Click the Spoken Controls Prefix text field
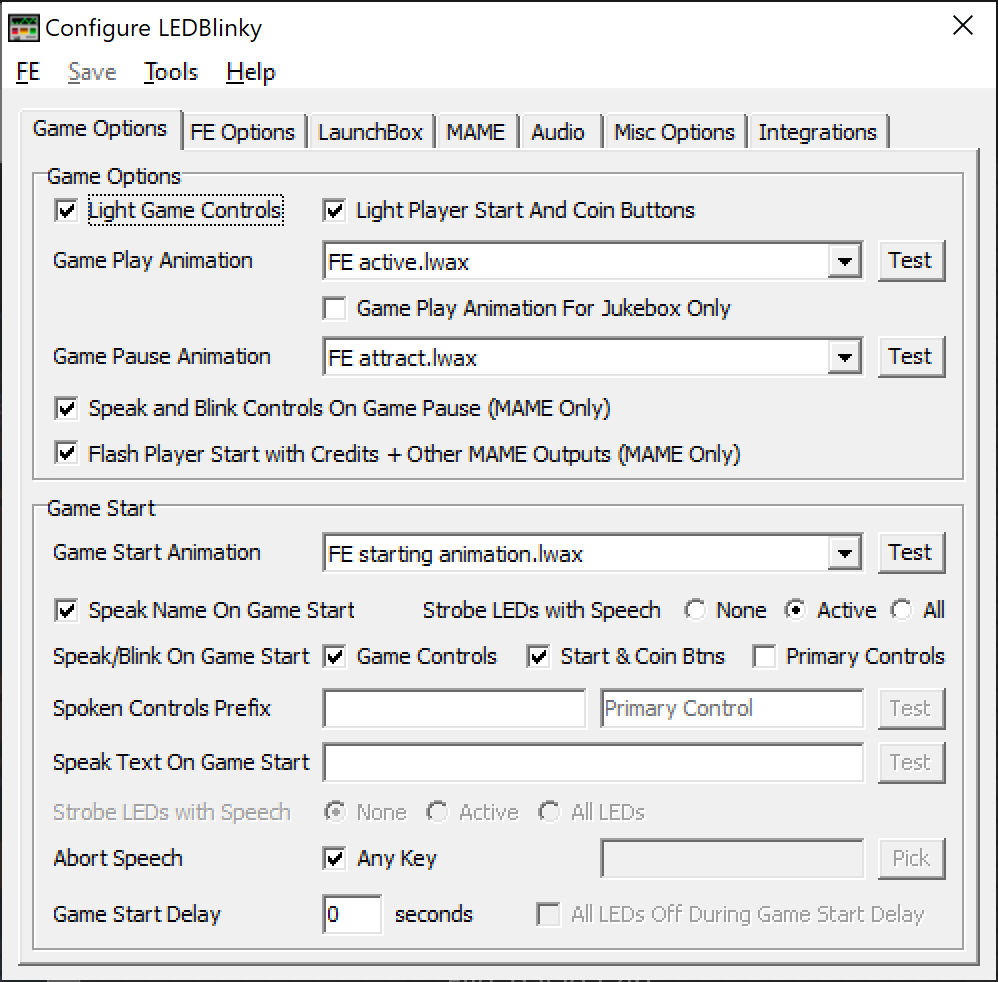Image resolution: width=998 pixels, height=982 pixels. 454,708
